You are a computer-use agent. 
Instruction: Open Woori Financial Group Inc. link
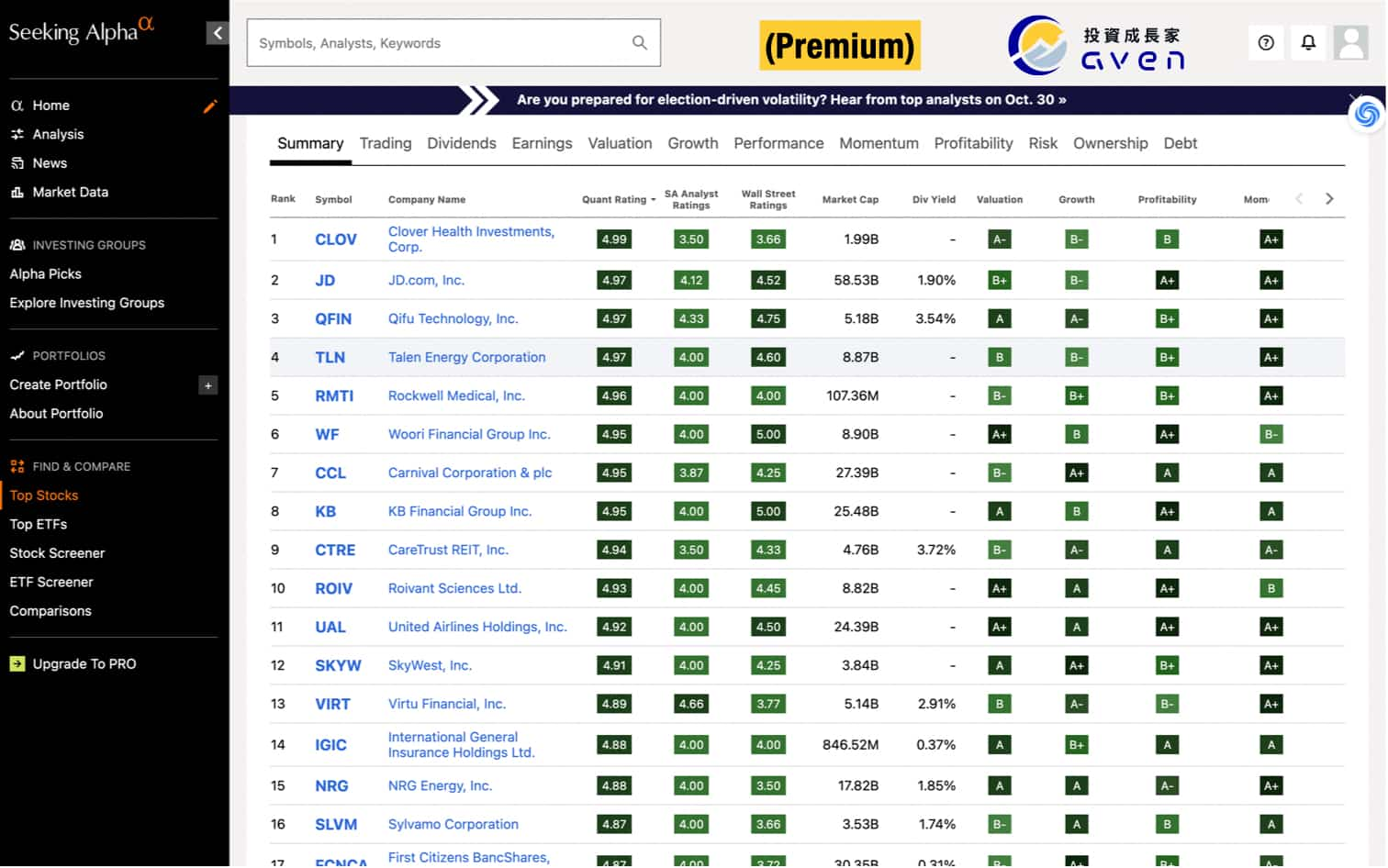click(469, 435)
